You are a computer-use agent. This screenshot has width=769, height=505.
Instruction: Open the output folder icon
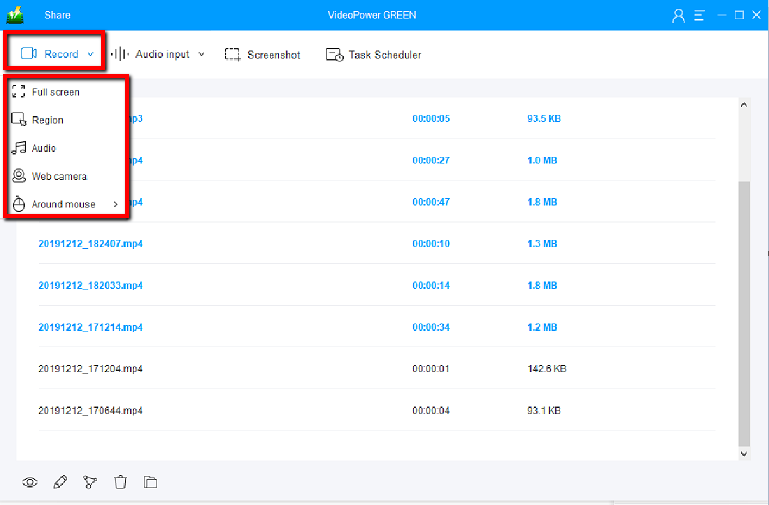(x=150, y=482)
